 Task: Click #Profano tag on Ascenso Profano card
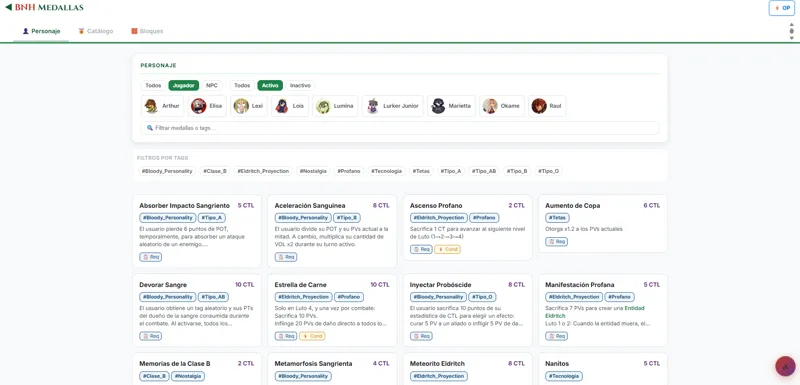click(x=484, y=218)
